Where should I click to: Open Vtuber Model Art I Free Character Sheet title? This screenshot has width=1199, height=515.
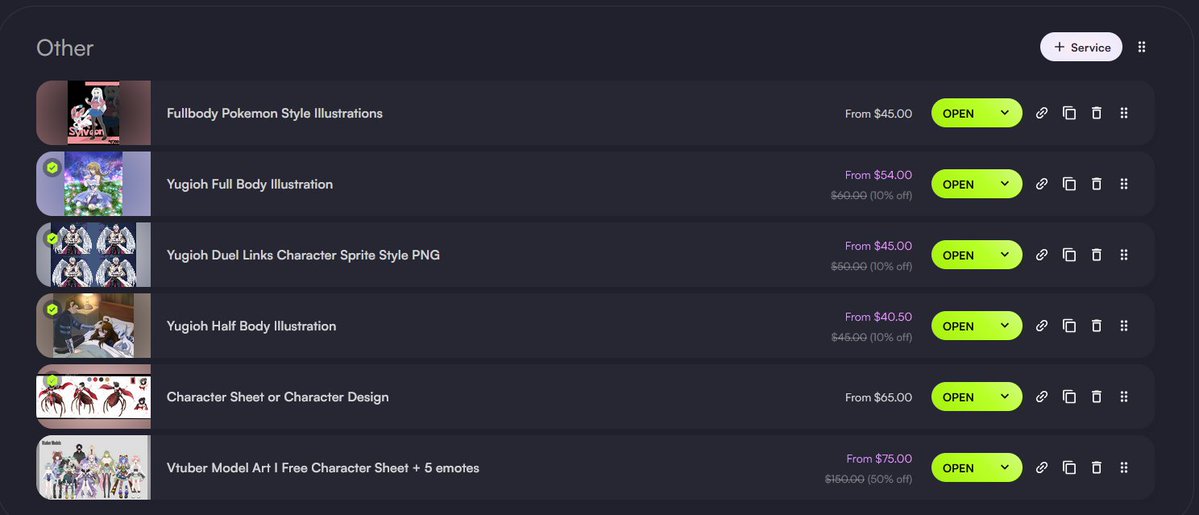point(323,468)
